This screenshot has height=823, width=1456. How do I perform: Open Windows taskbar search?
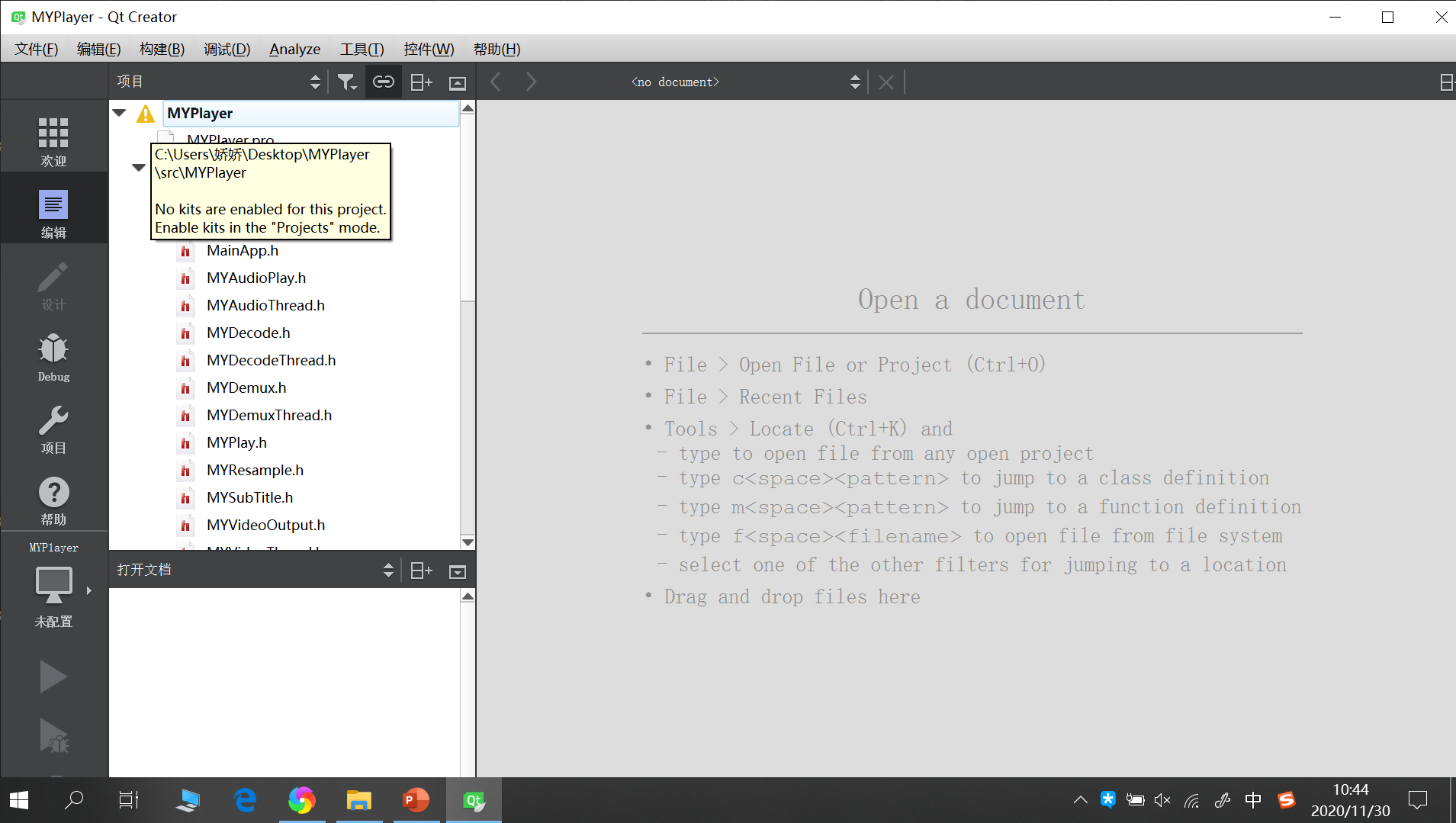tap(74, 800)
